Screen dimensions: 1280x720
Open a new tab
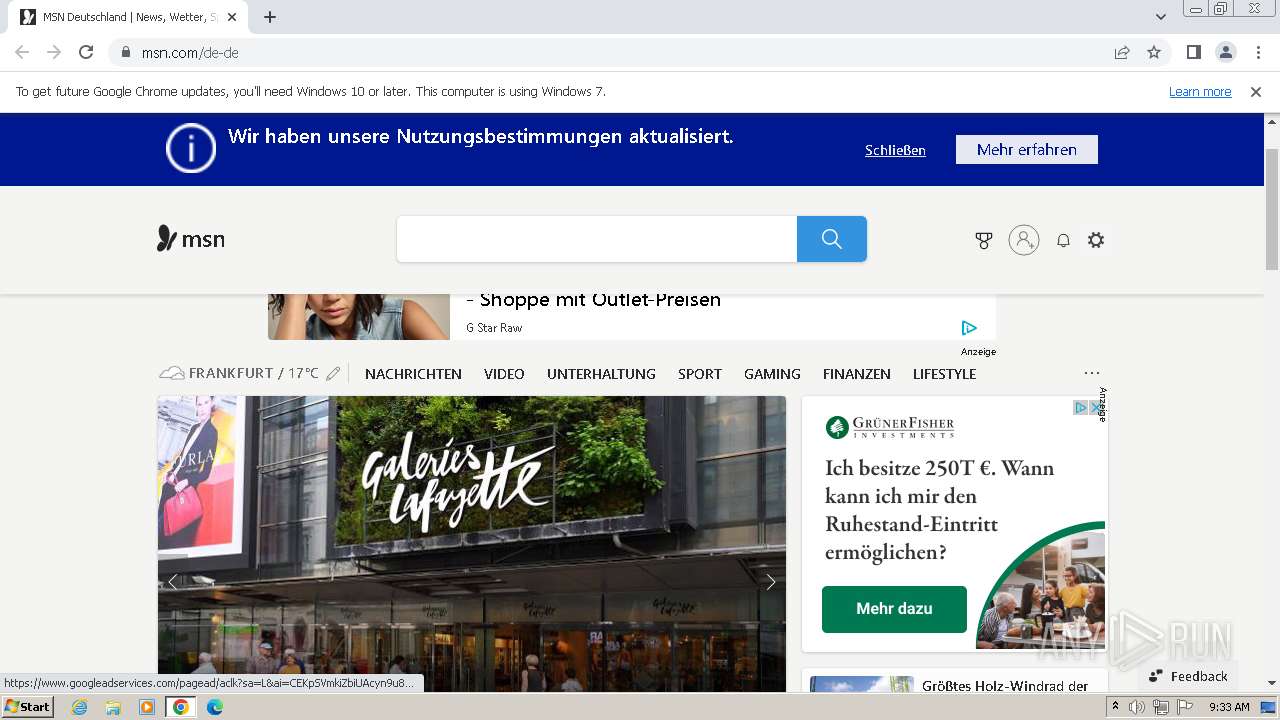(x=270, y=17)
